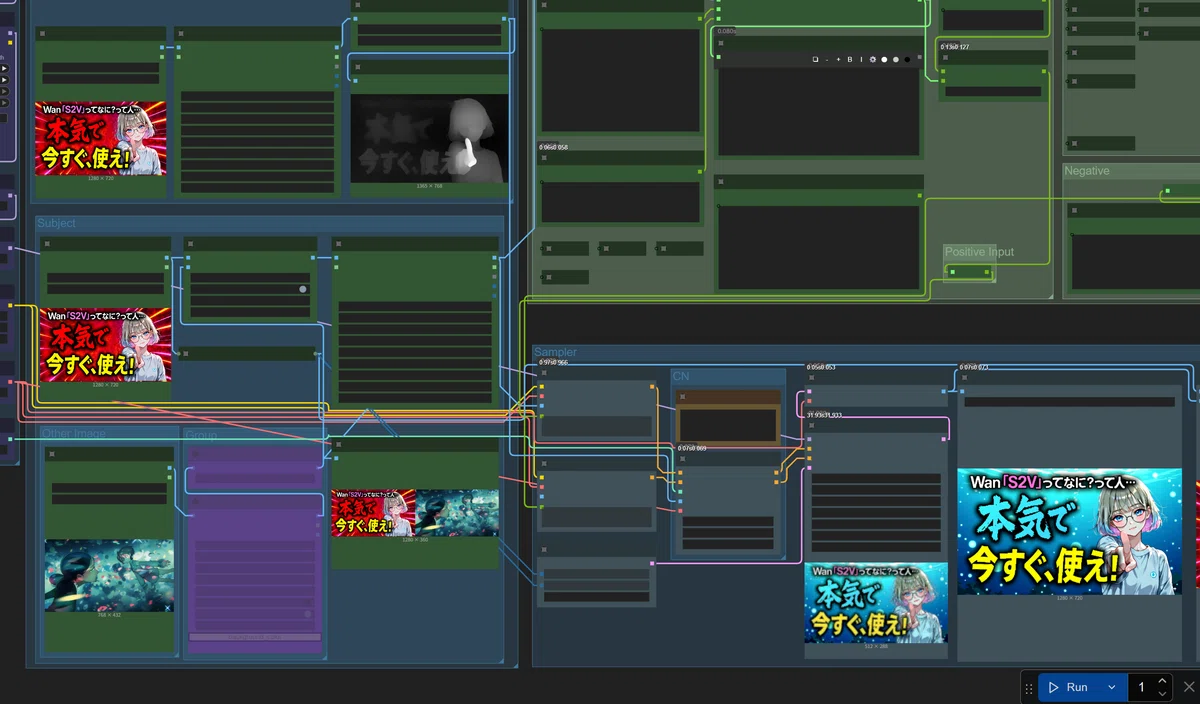Click the minus icon in note toolbar
This screenshot has height=704, width=1200.
click(x=827, y=60)
